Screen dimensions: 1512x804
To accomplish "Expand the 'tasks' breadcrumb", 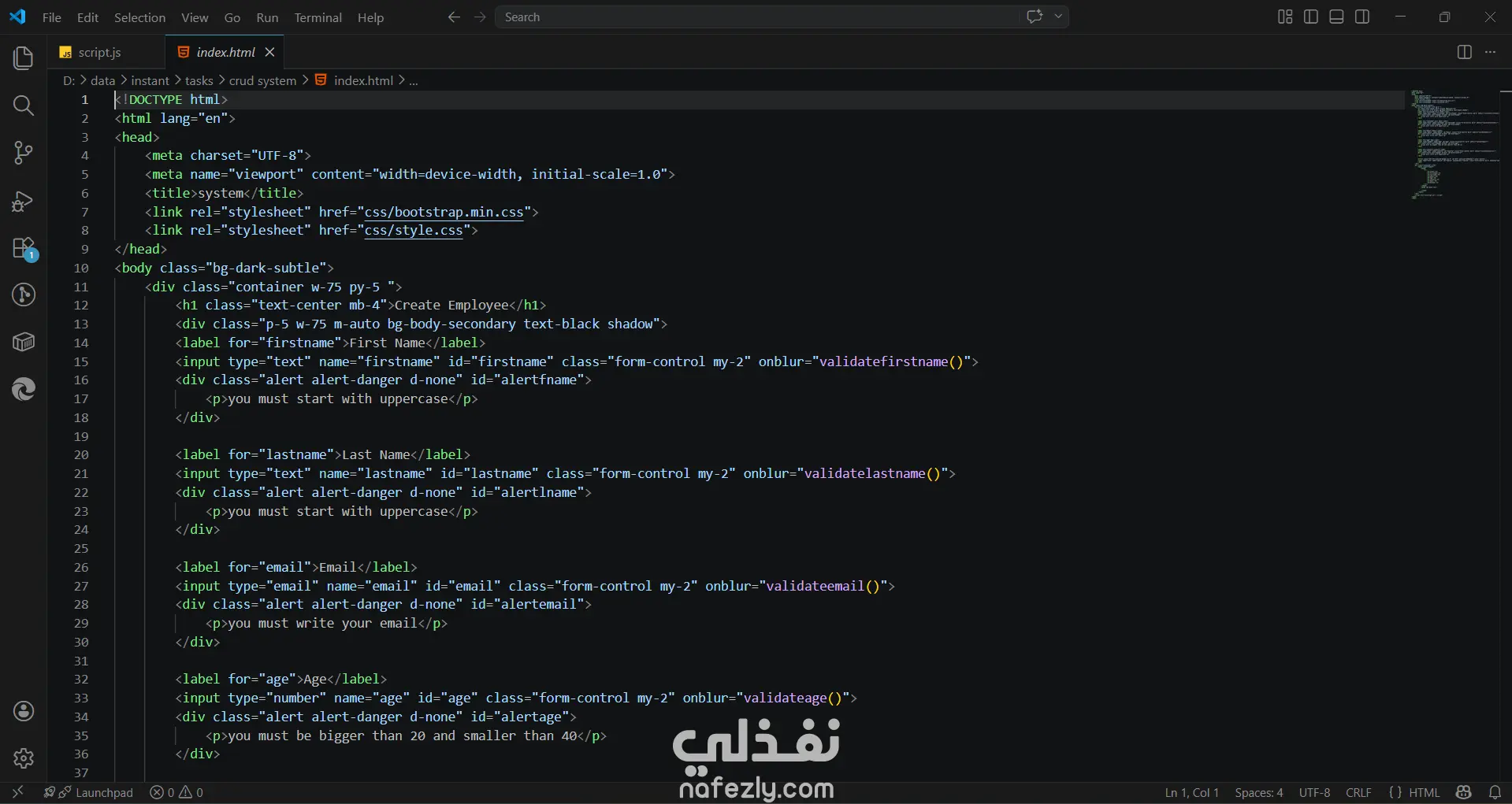I will point(199,80).
